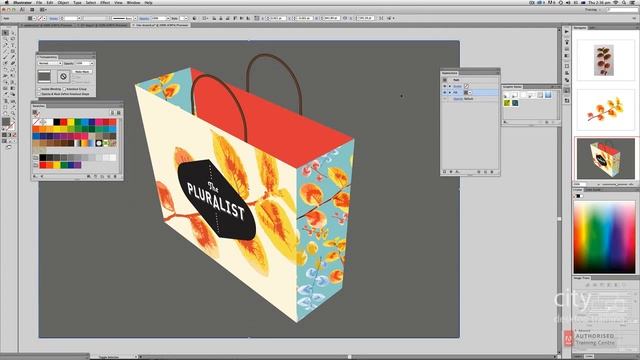640x360 pixels.
Task: Open the Apple menu
Action: (7, 2)
